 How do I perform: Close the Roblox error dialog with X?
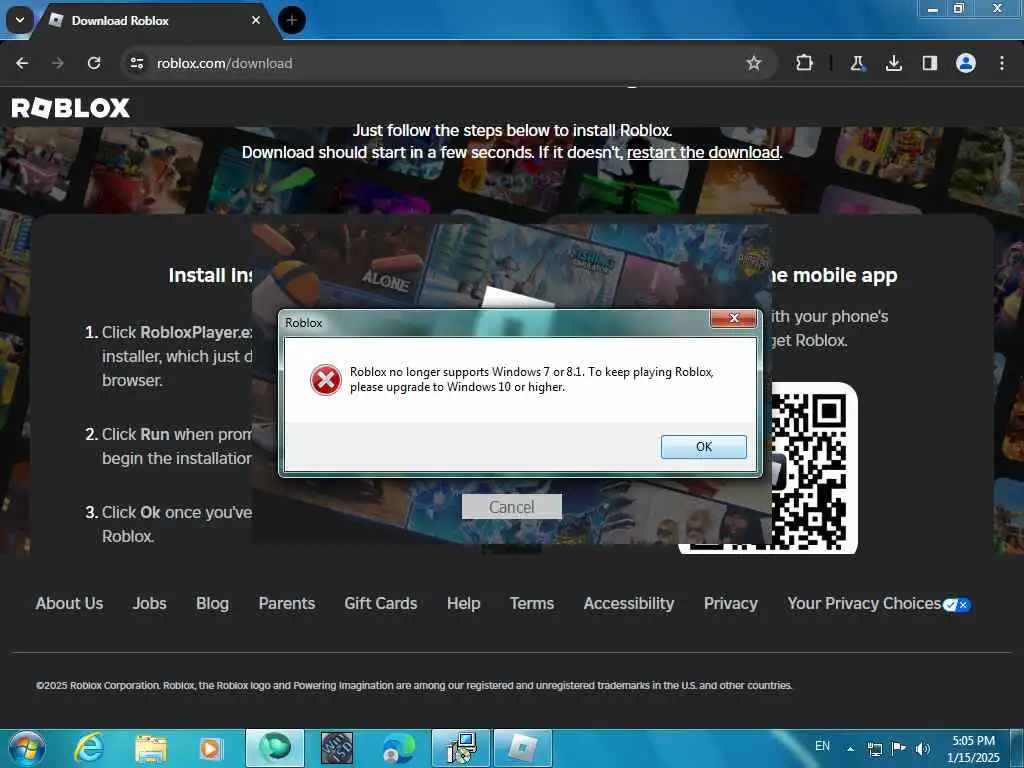(733, 318)
